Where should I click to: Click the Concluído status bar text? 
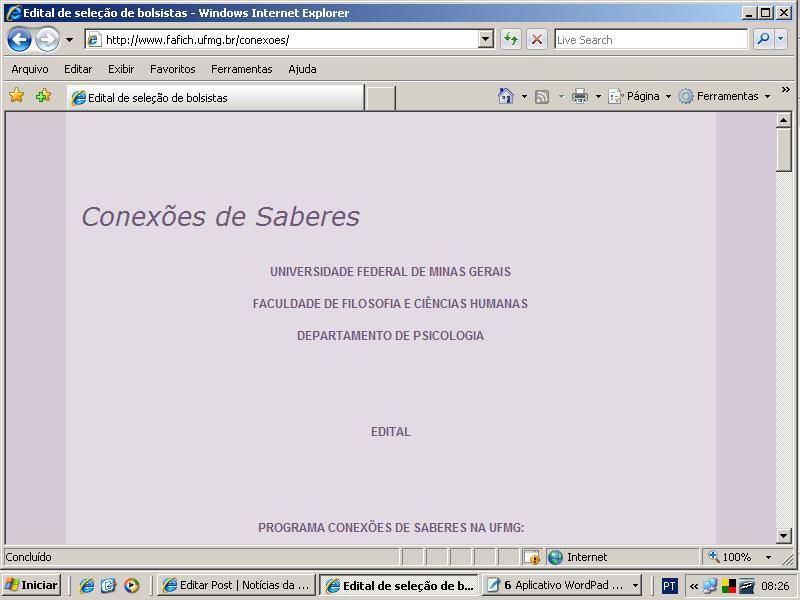(29, 557)
